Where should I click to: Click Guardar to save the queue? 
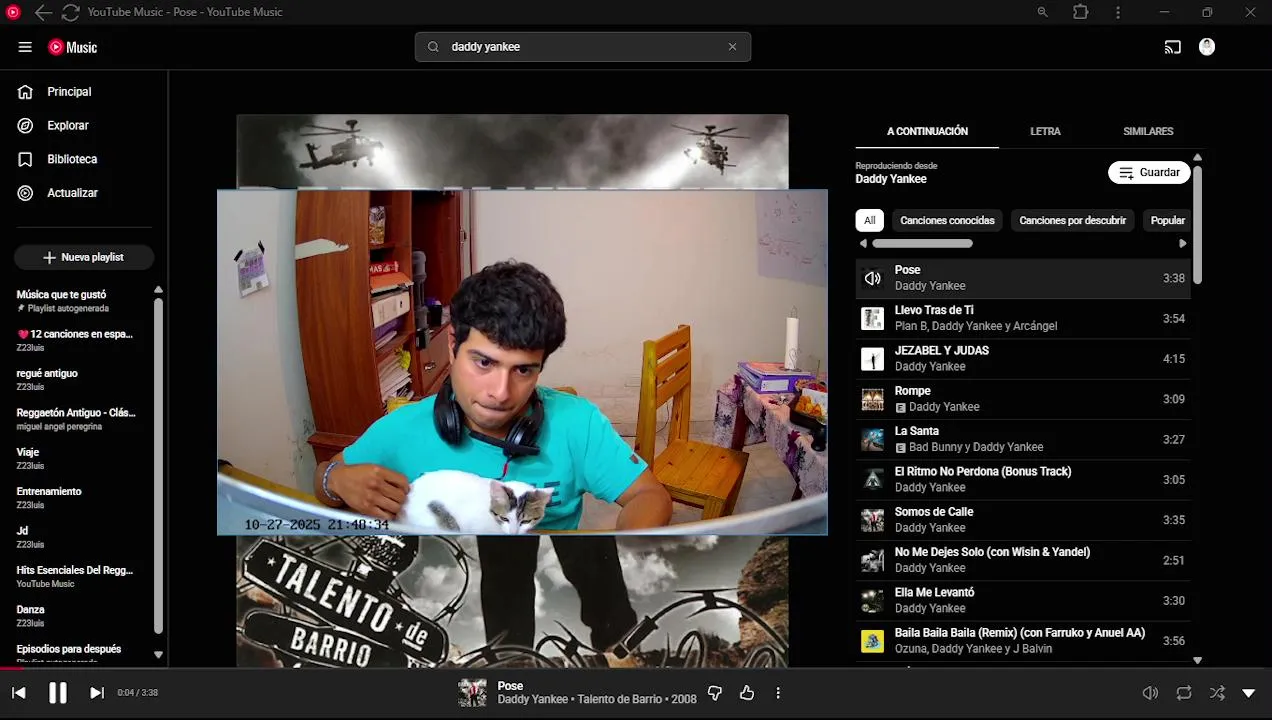(1149, 173)
